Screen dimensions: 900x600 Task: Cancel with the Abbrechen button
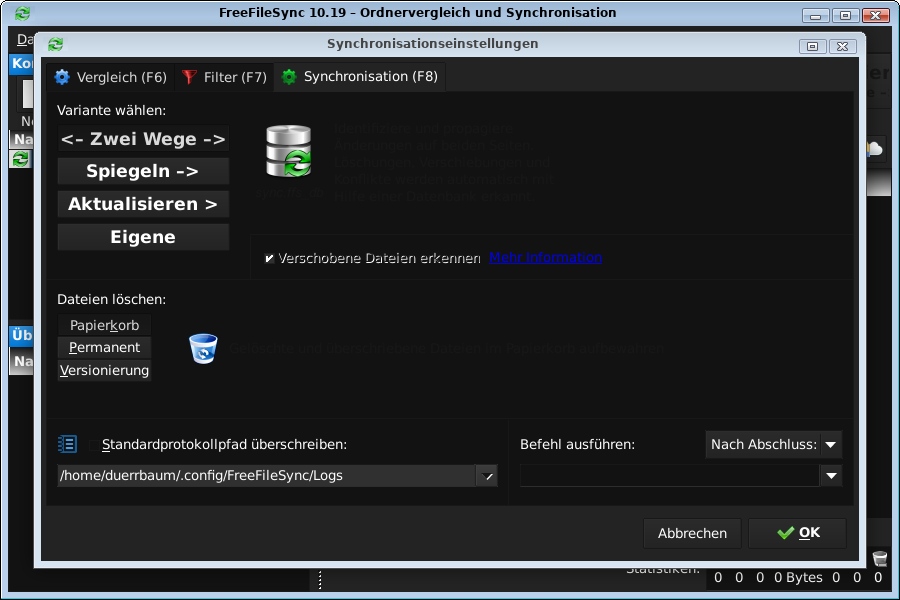click(692, 533)
